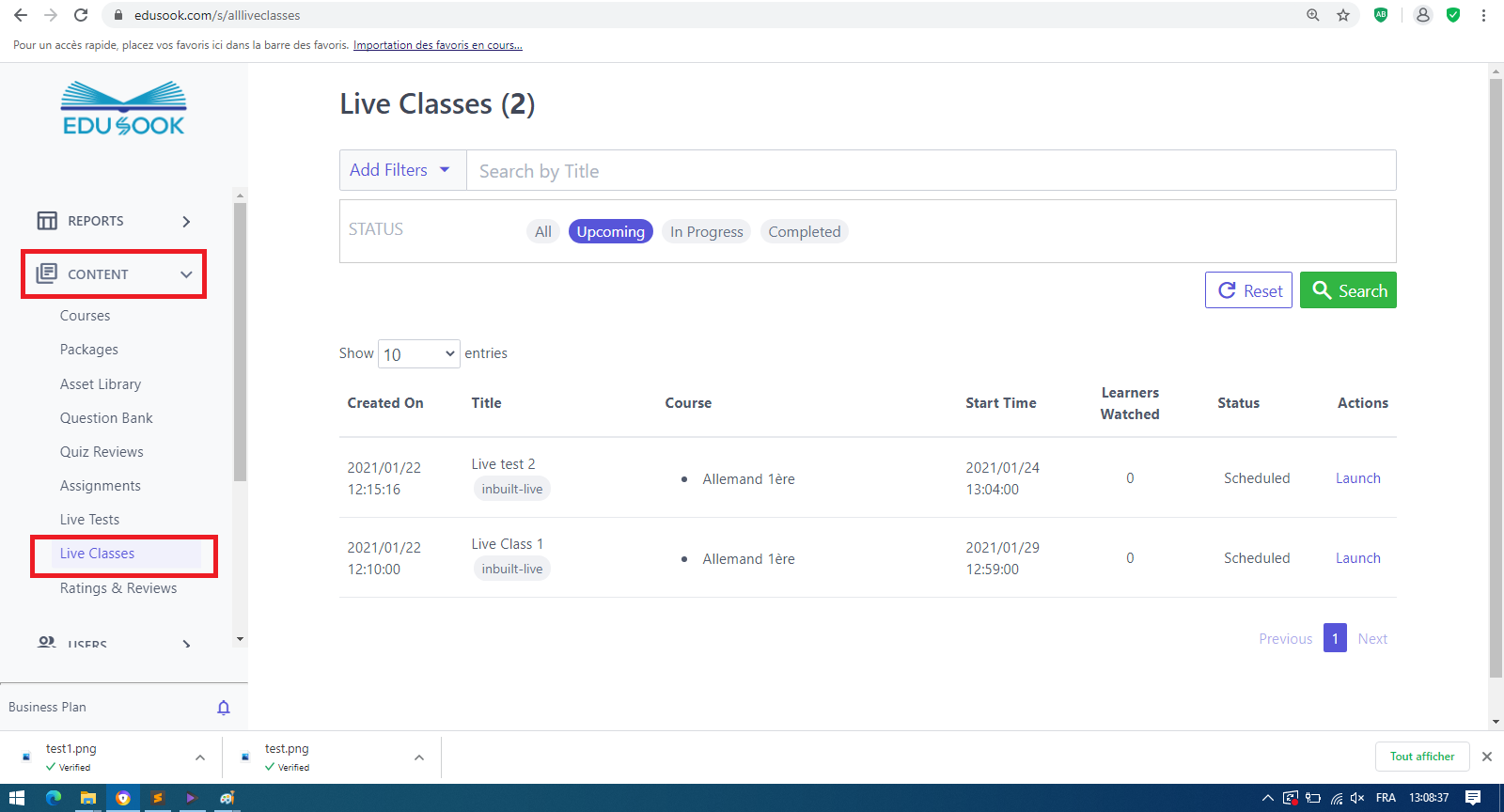Image resolution: width=1504 pixels, height=812 pixels.
Task: Click the browser reload icon
Action: [81, 15]
